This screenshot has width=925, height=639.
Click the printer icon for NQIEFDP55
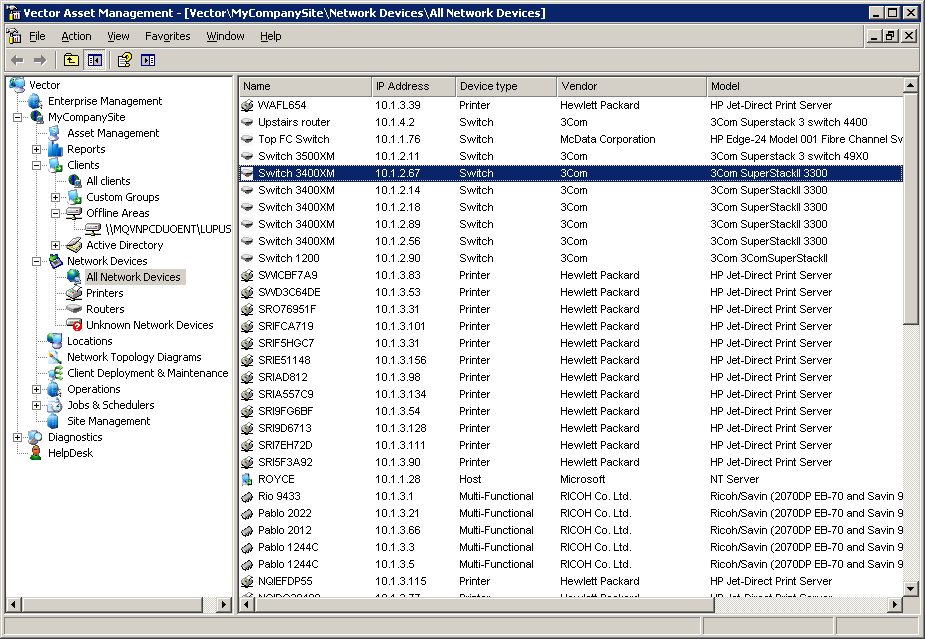click(247, 582)
